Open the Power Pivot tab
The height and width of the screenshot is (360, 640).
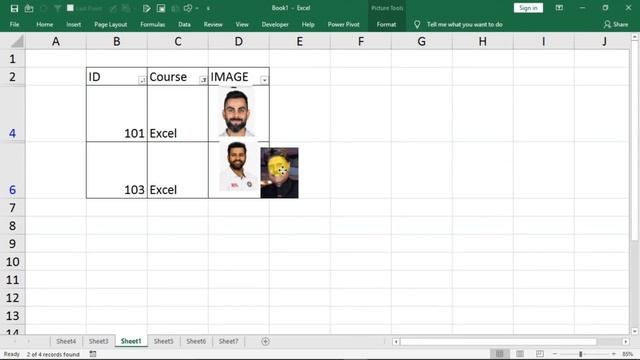pos(344,24)
